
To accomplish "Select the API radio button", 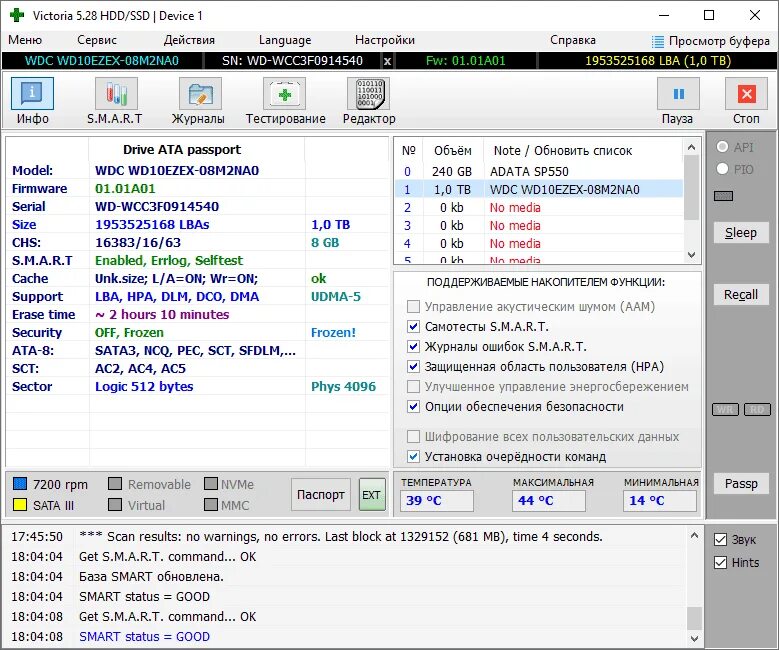I will pos(722,147).
